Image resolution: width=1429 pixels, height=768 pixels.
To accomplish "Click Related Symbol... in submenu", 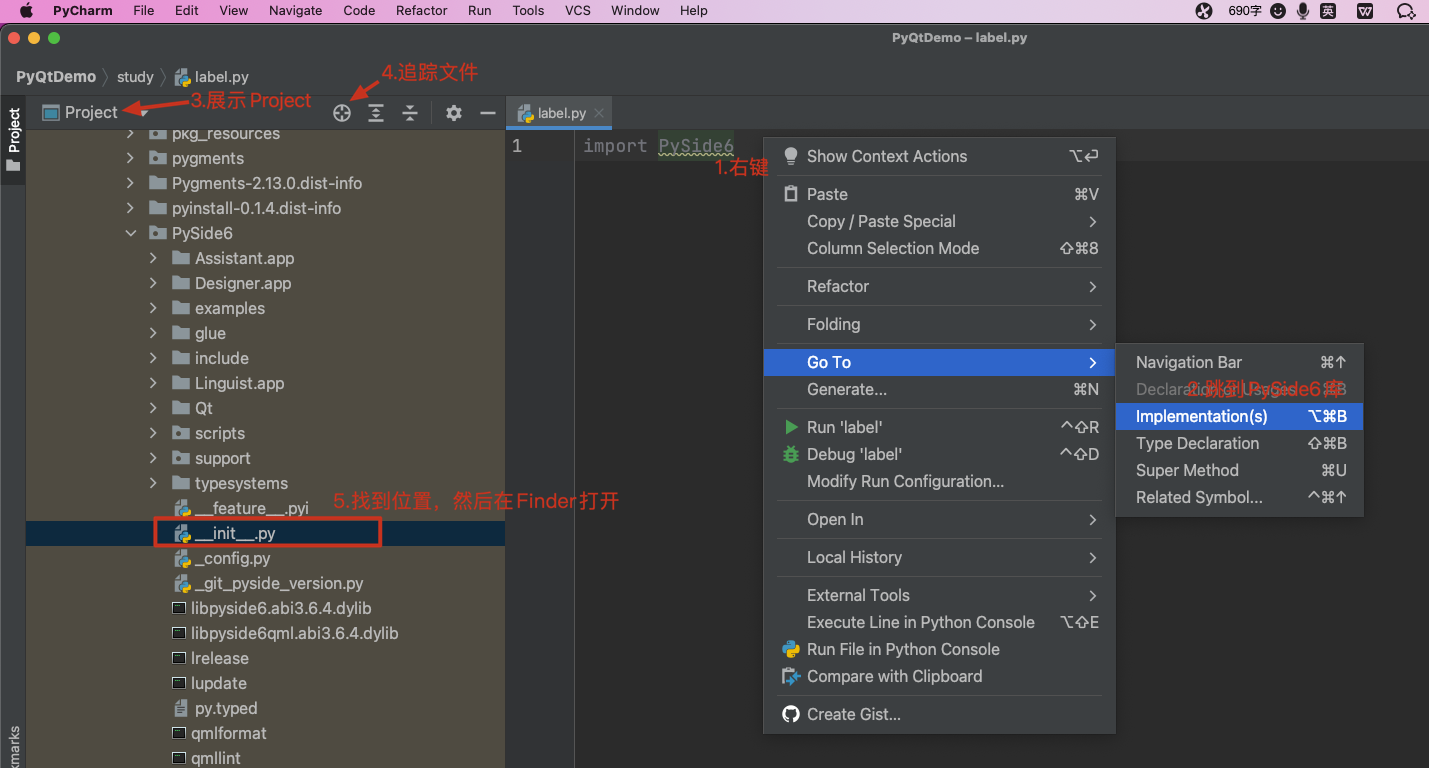I will tap(1239, 497).
